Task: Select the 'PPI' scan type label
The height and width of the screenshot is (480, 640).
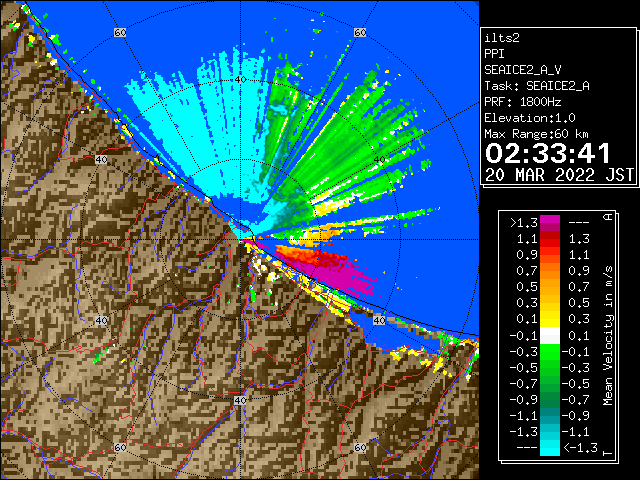Action: tap(494, 54)
